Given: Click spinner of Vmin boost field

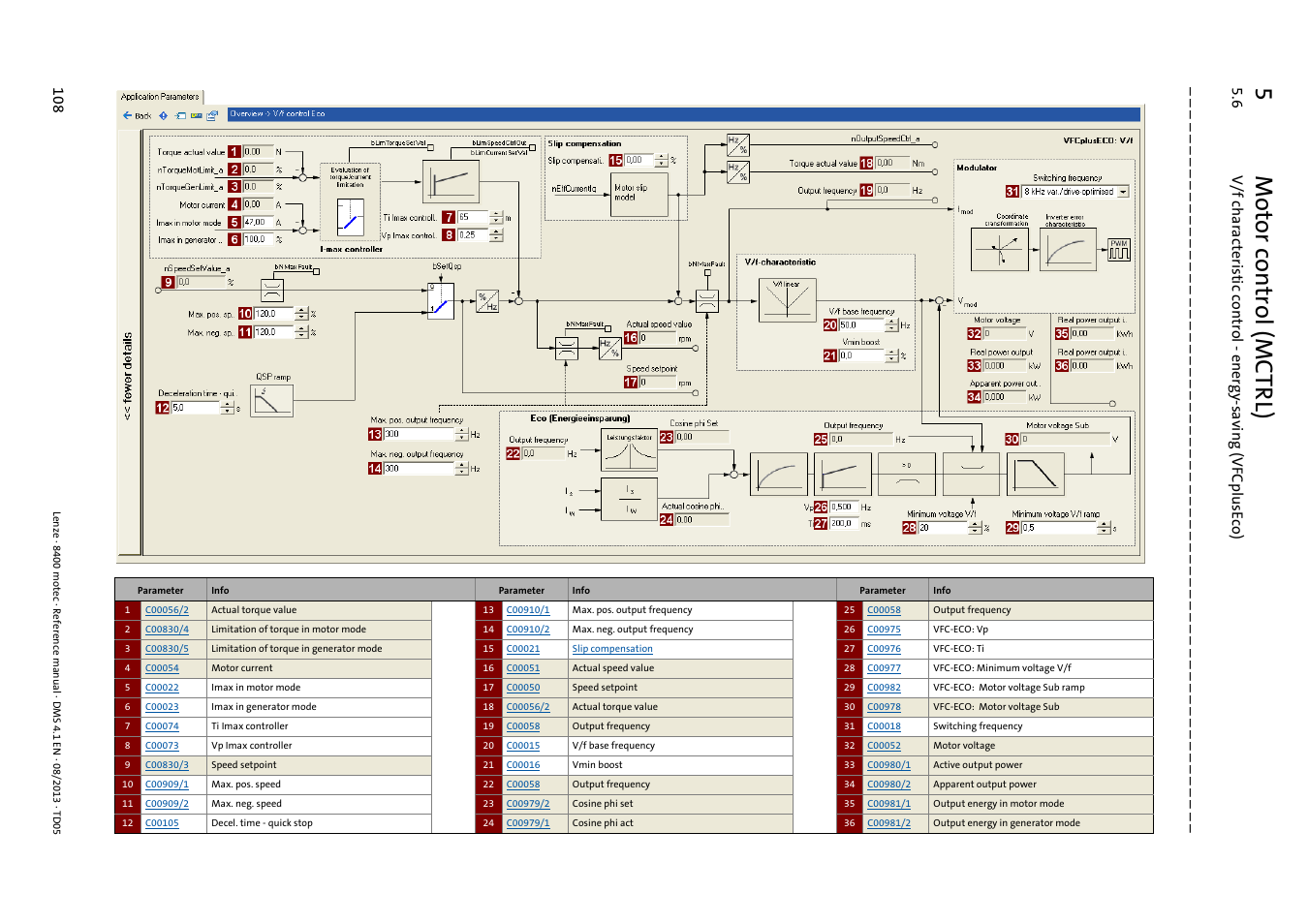Looking at the screenshot, I should click(x=892, y=356).
